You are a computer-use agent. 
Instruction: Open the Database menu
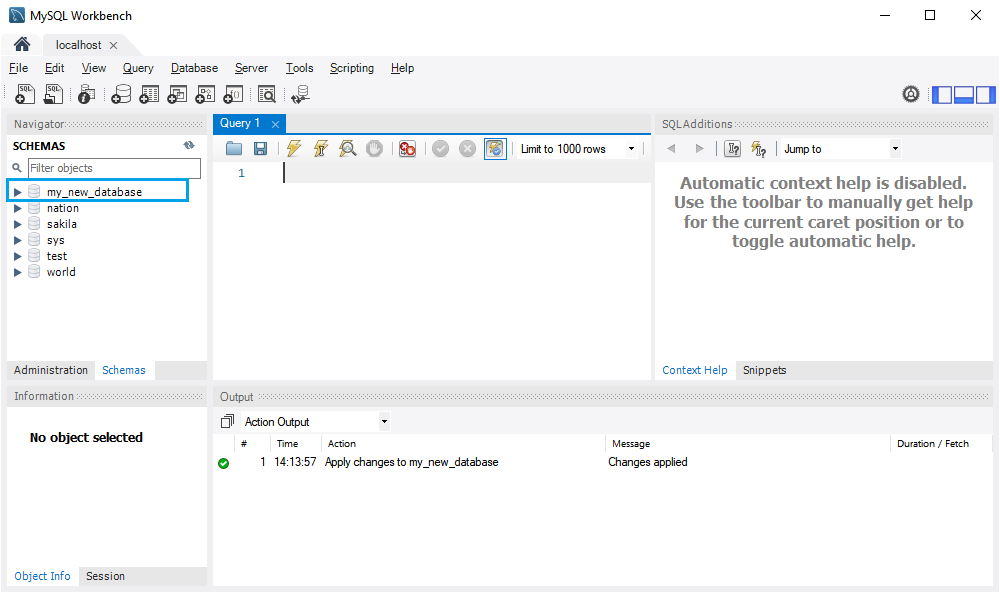194,68
